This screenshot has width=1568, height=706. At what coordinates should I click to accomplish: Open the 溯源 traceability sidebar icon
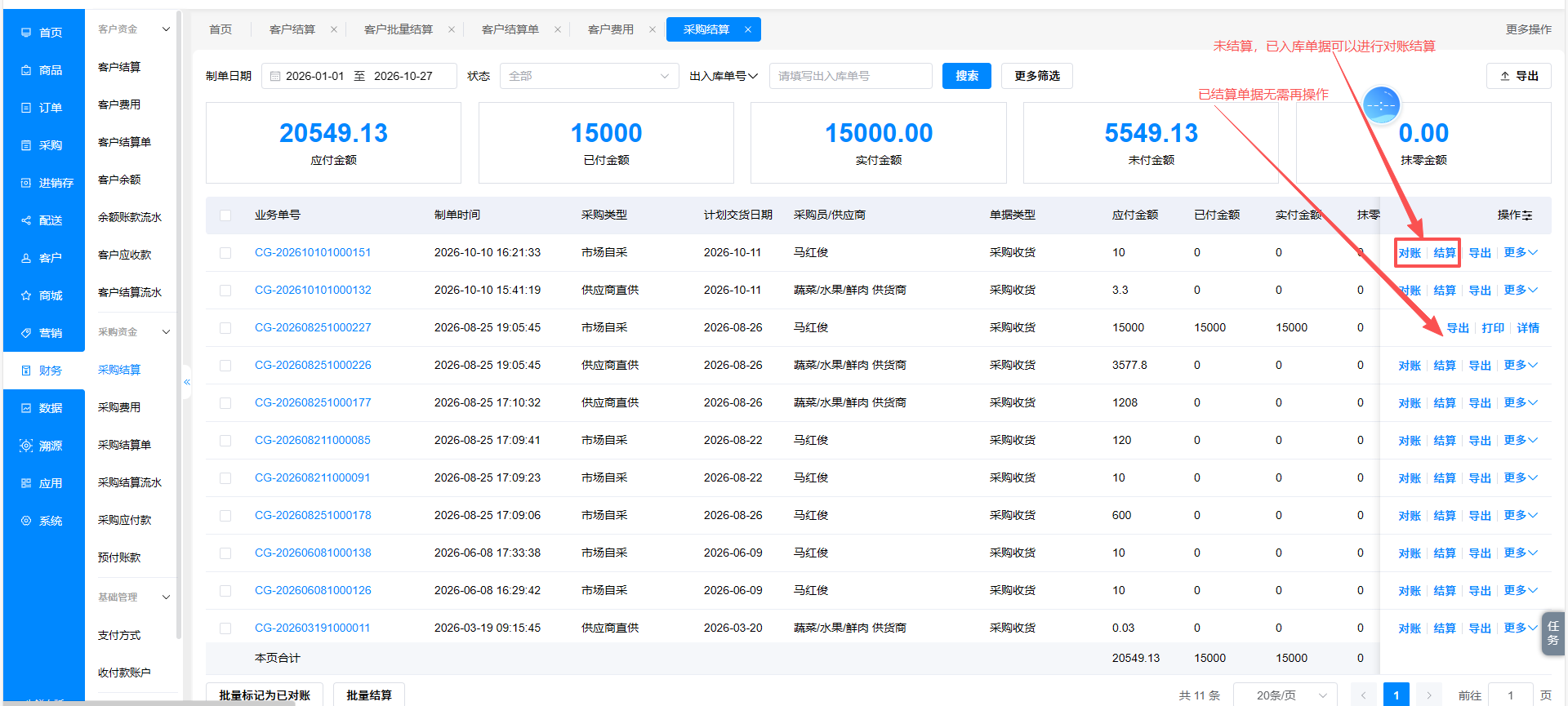[26, 446]
